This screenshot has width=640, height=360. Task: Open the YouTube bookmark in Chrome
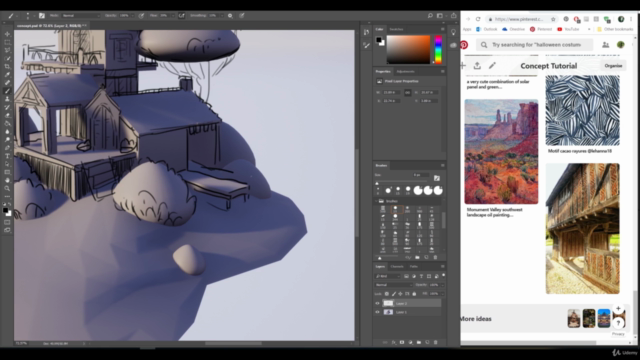click(x=568, y=29)
